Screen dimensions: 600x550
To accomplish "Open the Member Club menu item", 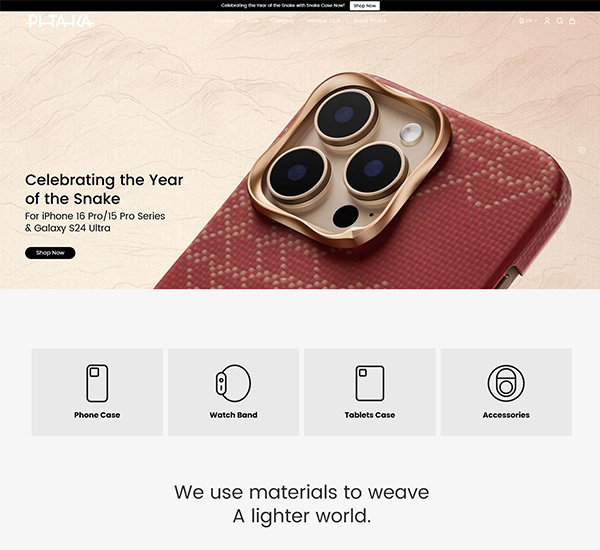I will click(323, 21).
